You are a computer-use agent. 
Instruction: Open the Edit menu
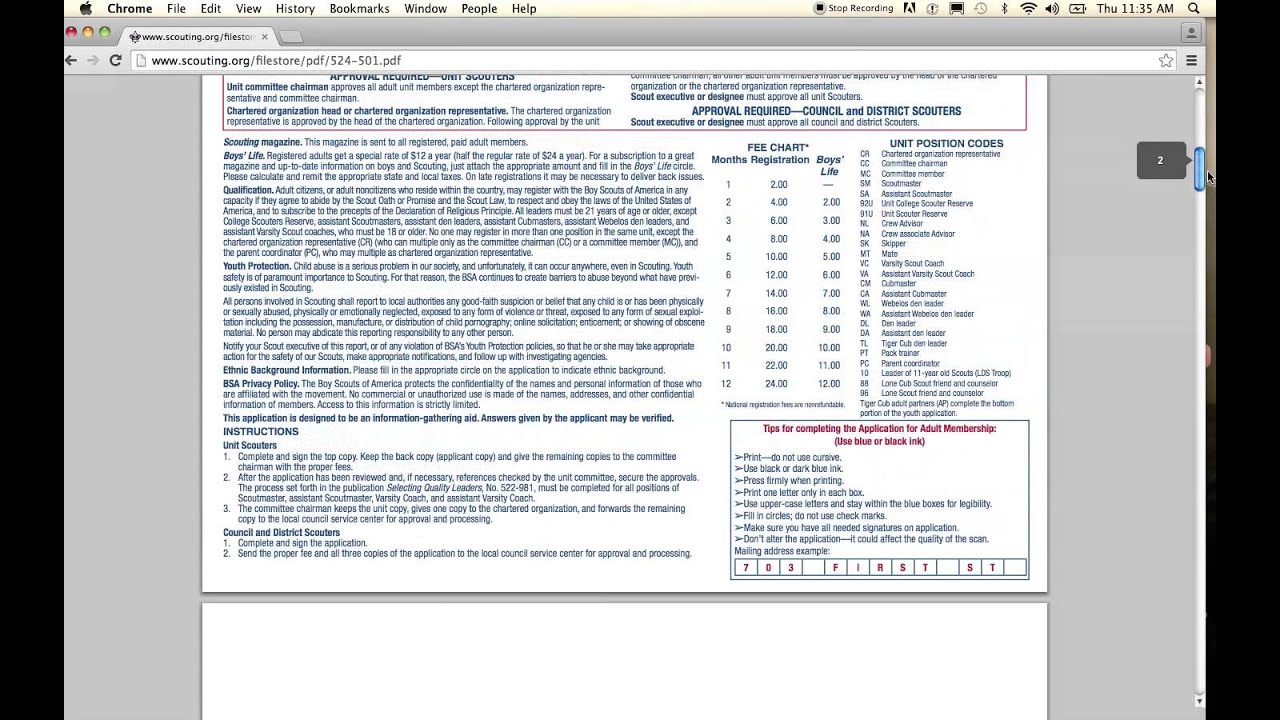tap(210, 8)
